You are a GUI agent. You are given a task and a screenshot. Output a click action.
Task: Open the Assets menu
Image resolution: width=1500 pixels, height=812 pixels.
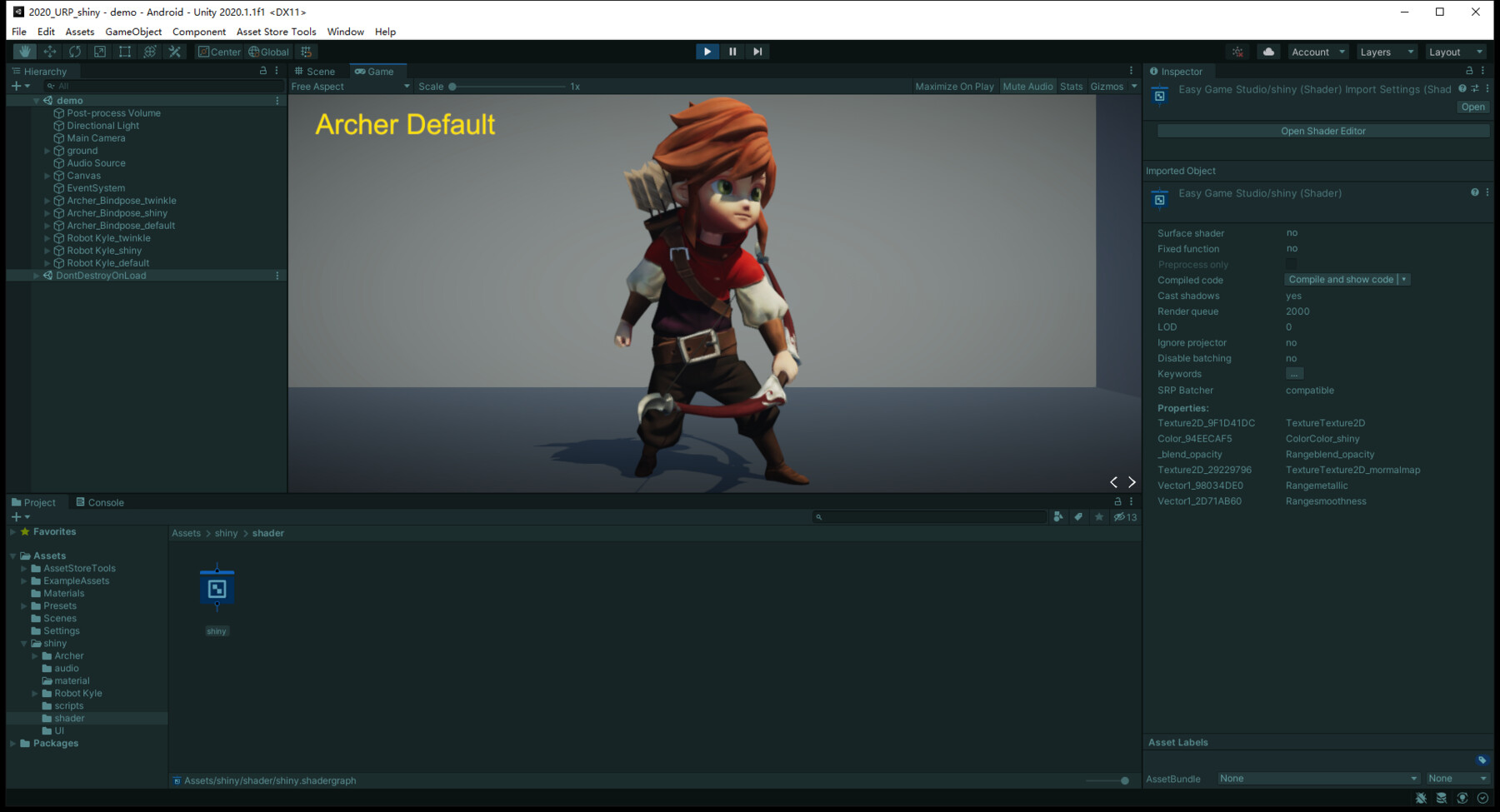[79, 32]
